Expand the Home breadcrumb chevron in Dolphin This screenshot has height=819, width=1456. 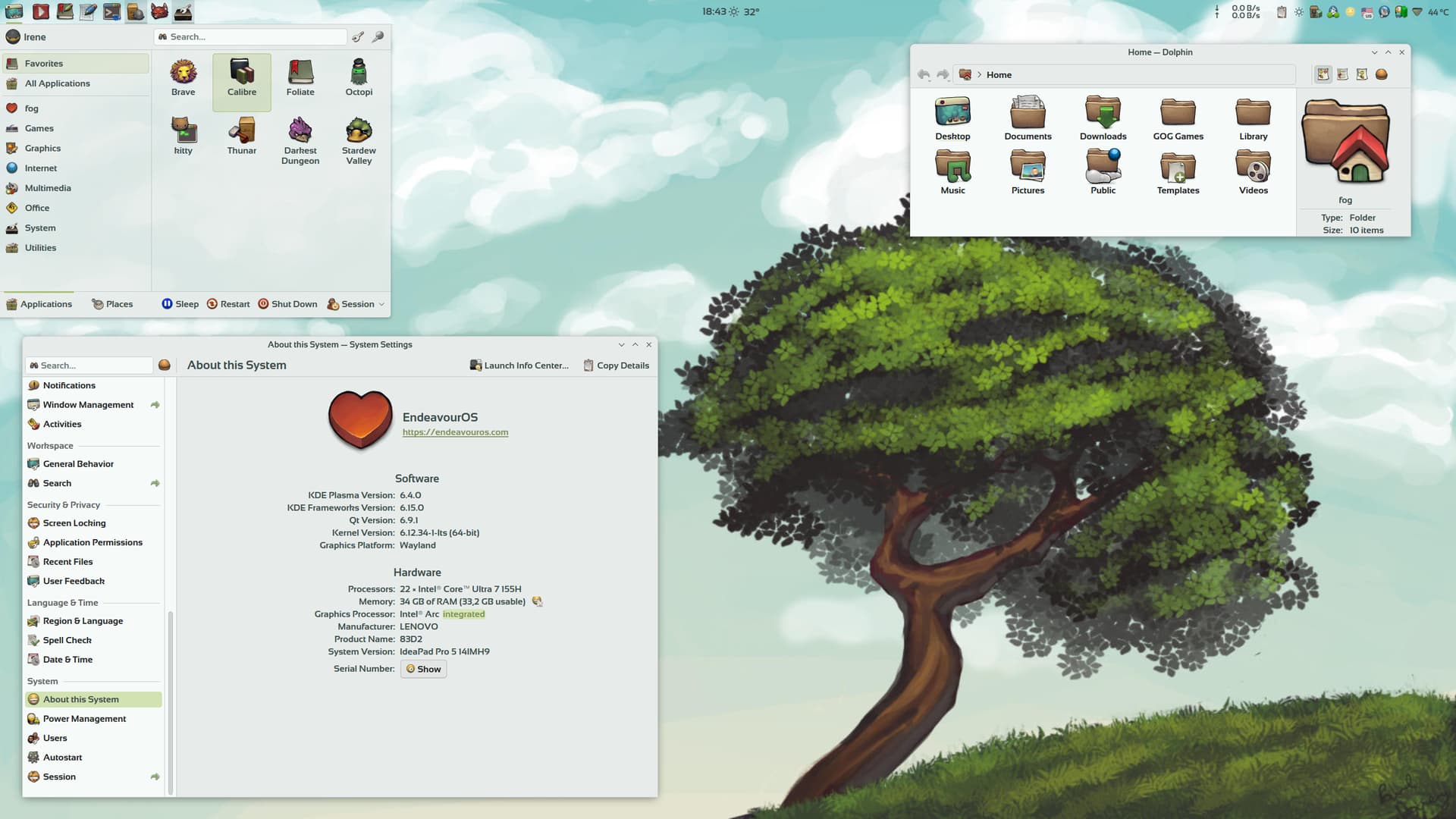979,74
